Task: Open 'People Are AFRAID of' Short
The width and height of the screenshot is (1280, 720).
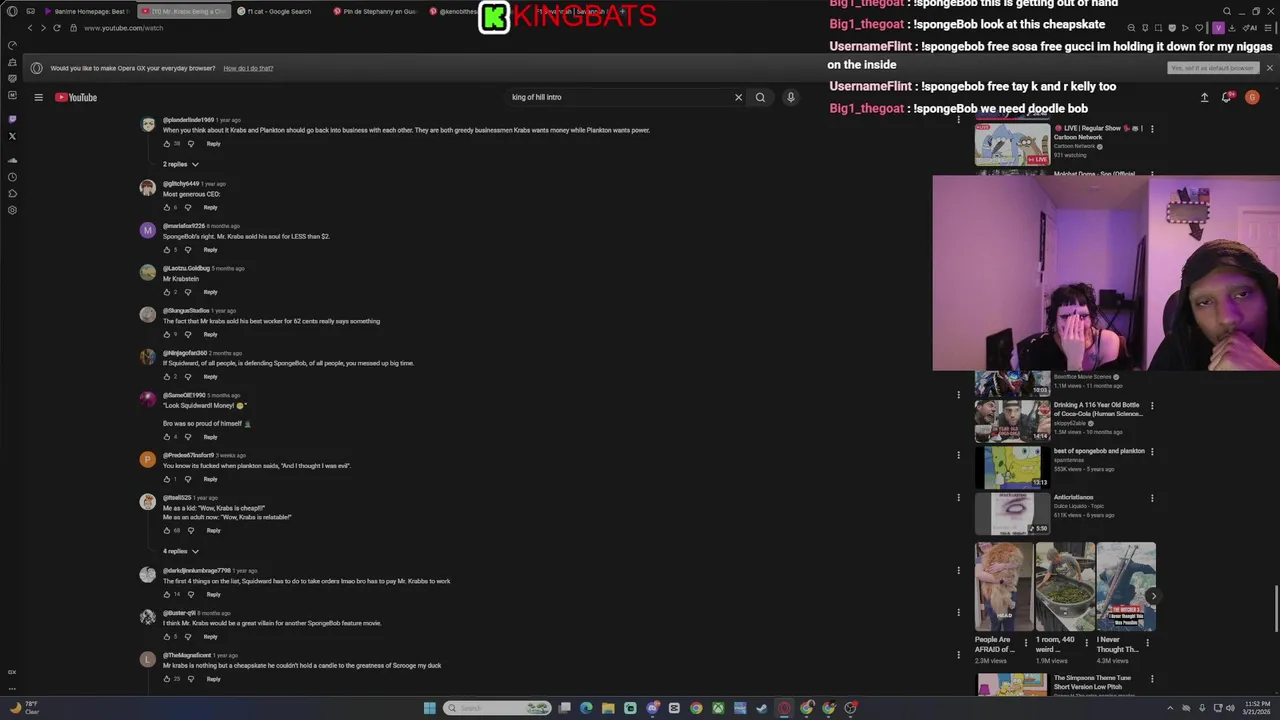Action: coord(1004,587)
